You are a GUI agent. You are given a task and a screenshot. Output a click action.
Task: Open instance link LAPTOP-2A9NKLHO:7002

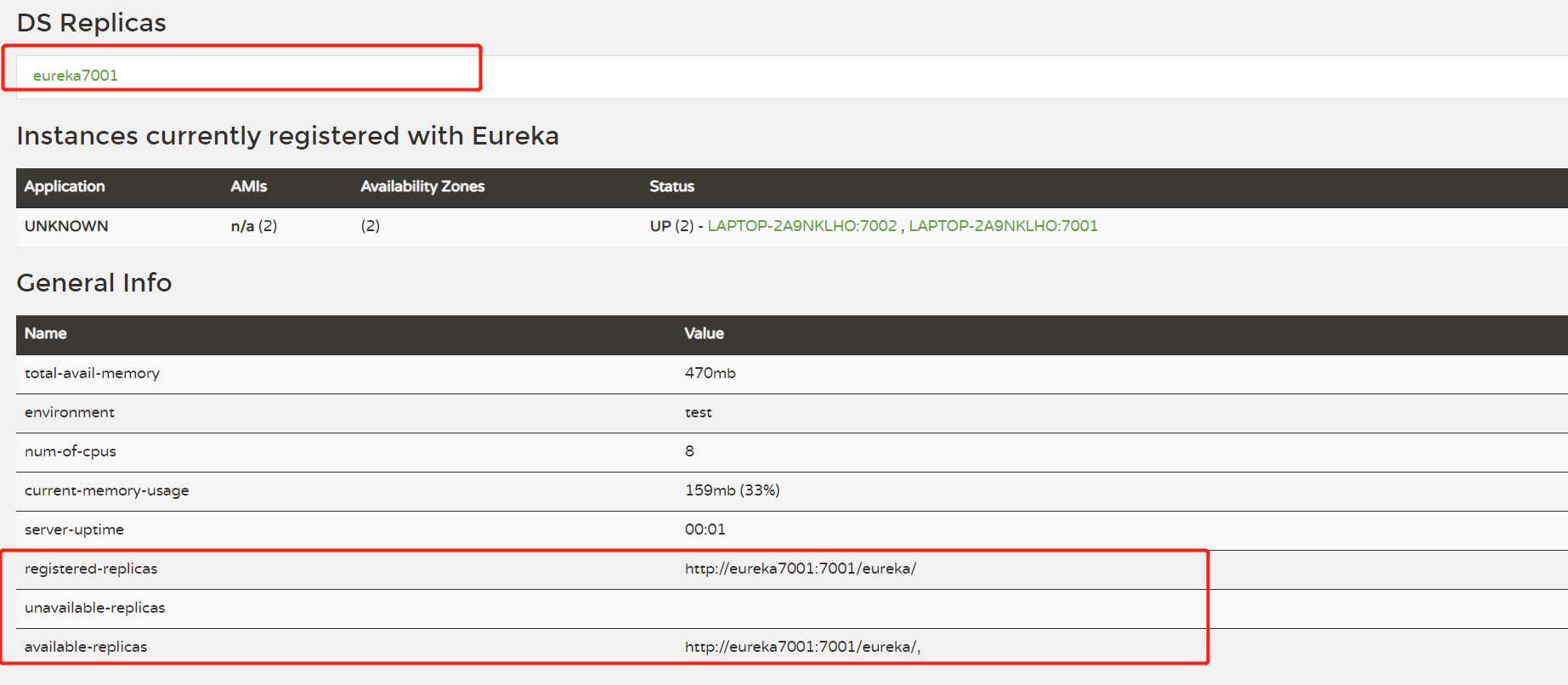tap(802, 226)
